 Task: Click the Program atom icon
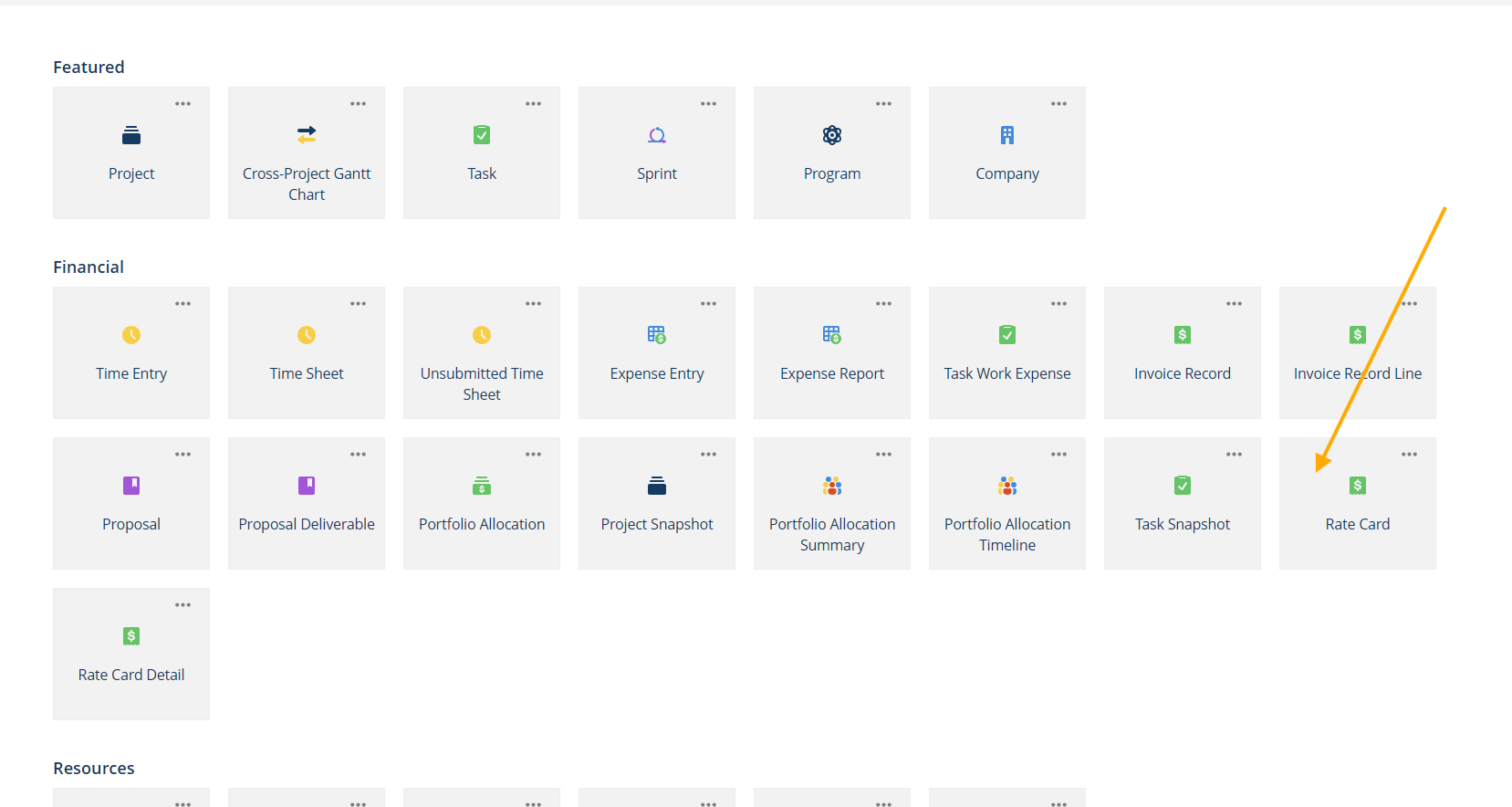[x=832, y=135]
